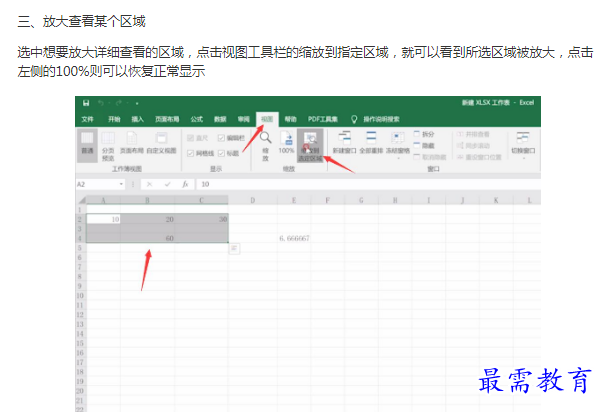Switch to 页面布局 page layout view icon
This screenshot has height=412, width=600.
[x=132, y=143]
